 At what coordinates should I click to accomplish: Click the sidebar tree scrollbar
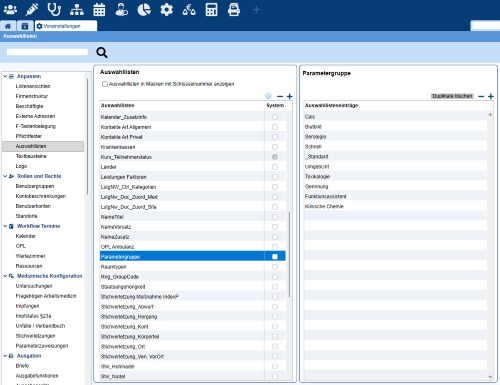coord(88,137)
